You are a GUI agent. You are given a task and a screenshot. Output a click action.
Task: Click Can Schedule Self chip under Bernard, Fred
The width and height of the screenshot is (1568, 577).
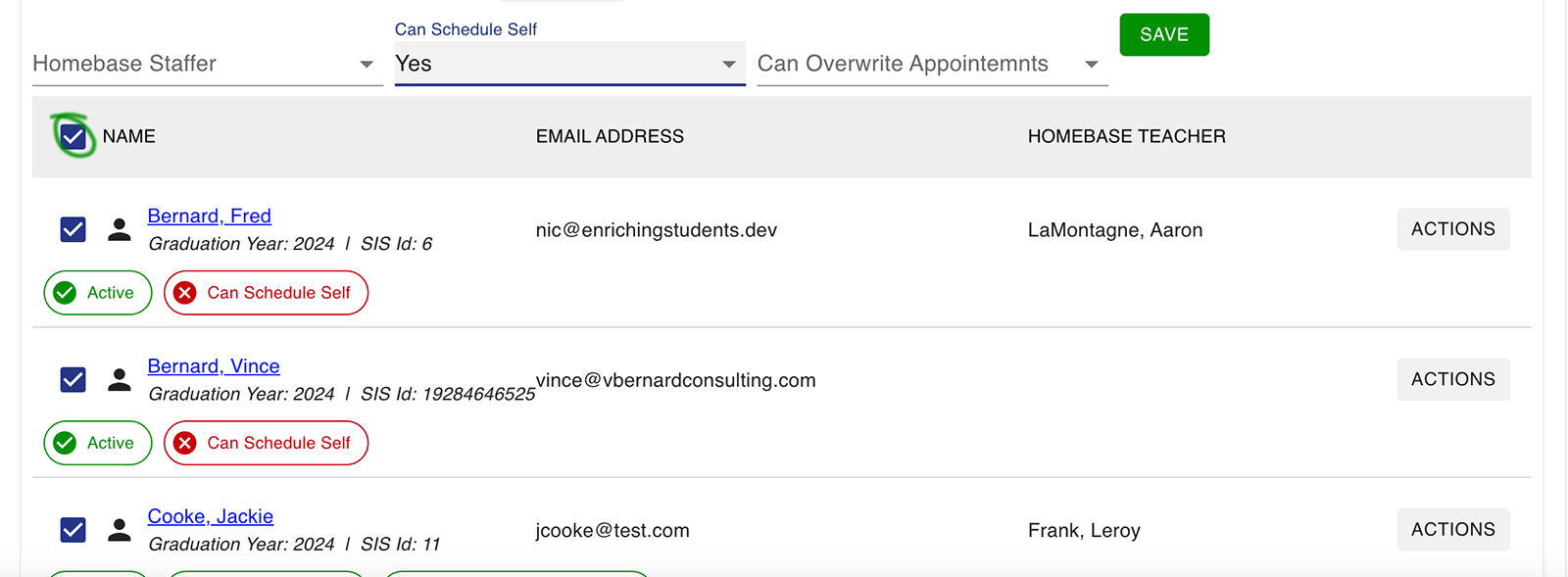pyautogui.click(x=266, y=293)
